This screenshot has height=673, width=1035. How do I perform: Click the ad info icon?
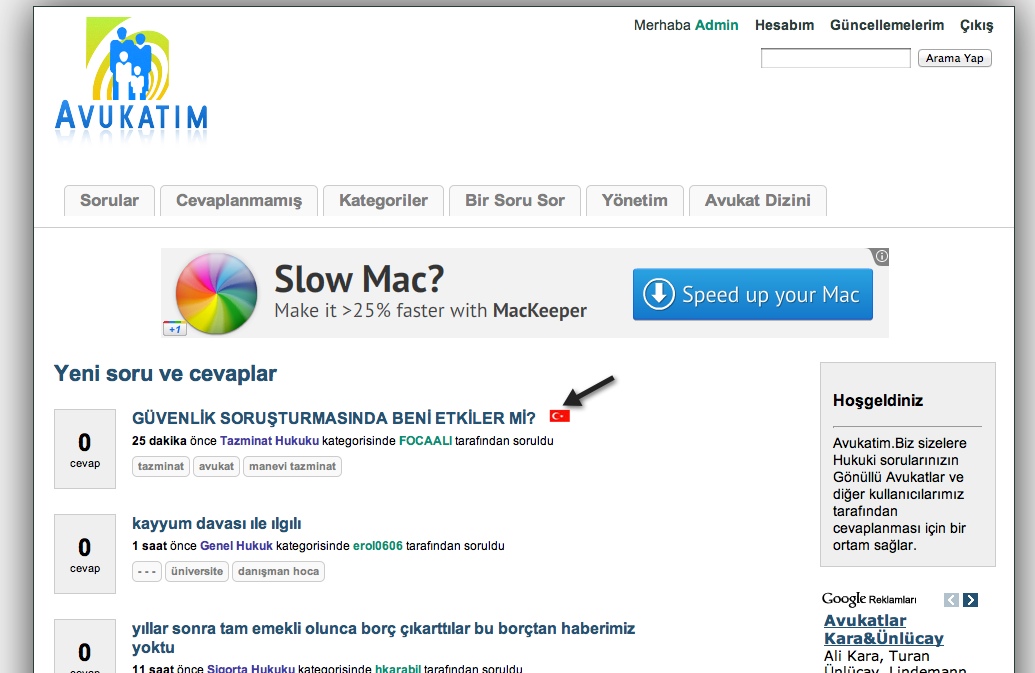click(881, 257)
